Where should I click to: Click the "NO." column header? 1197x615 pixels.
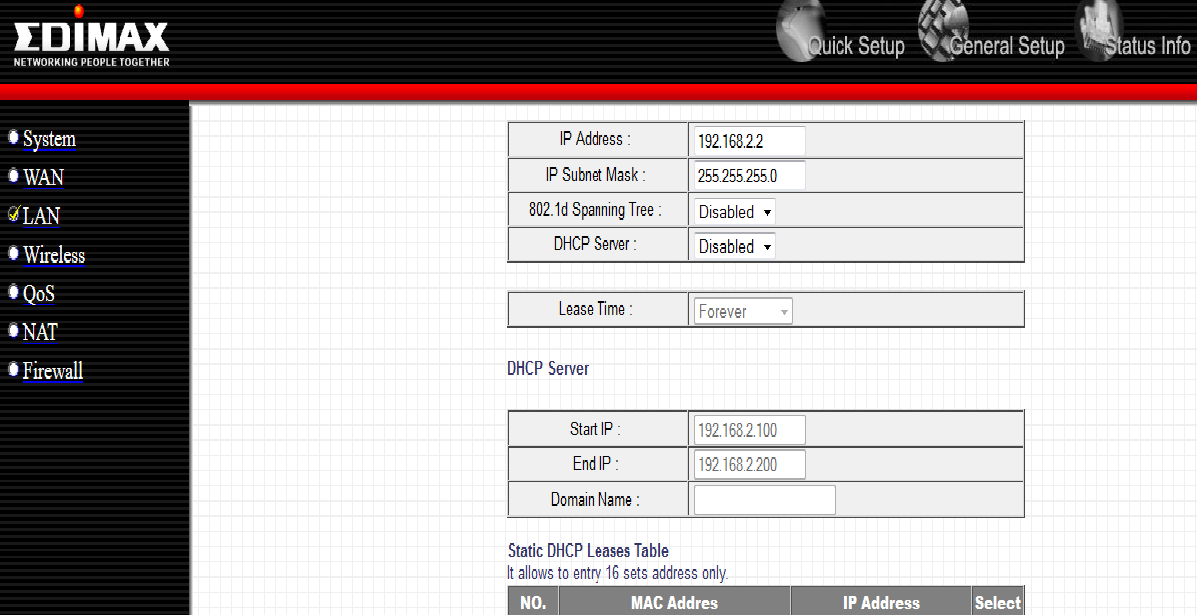tap(533, 603)
